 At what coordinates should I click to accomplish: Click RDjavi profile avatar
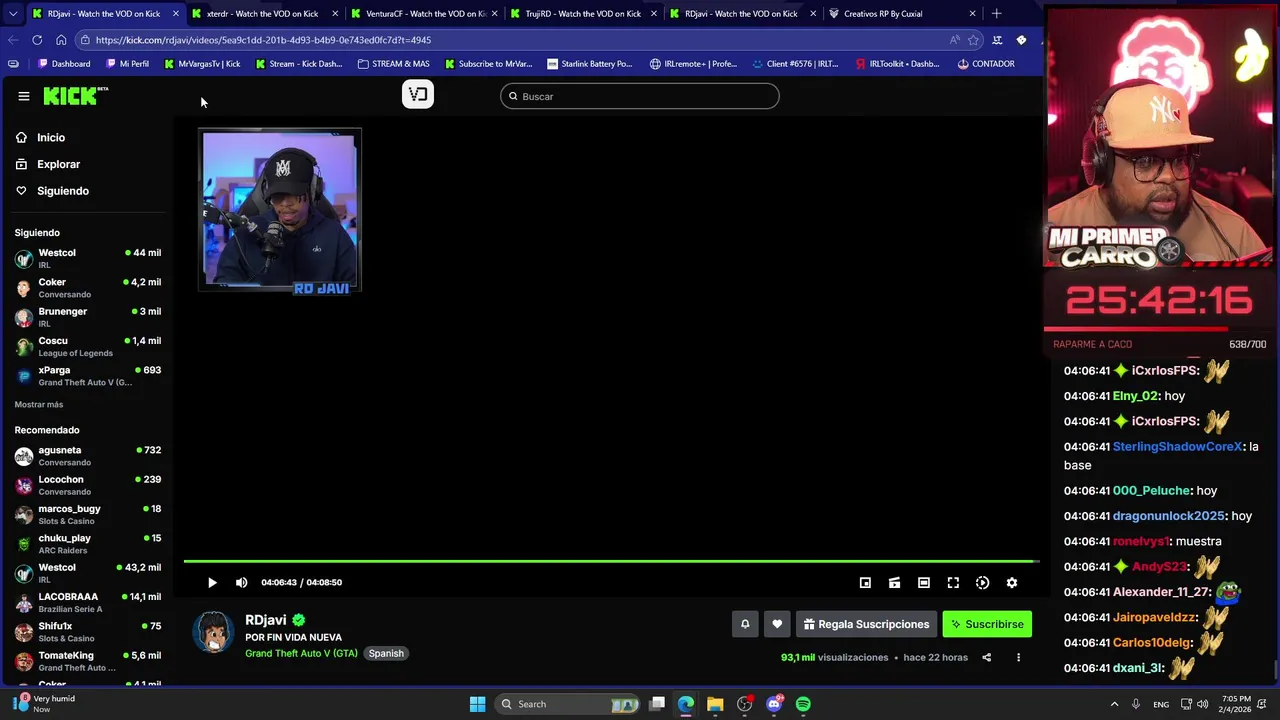point(213,632)
